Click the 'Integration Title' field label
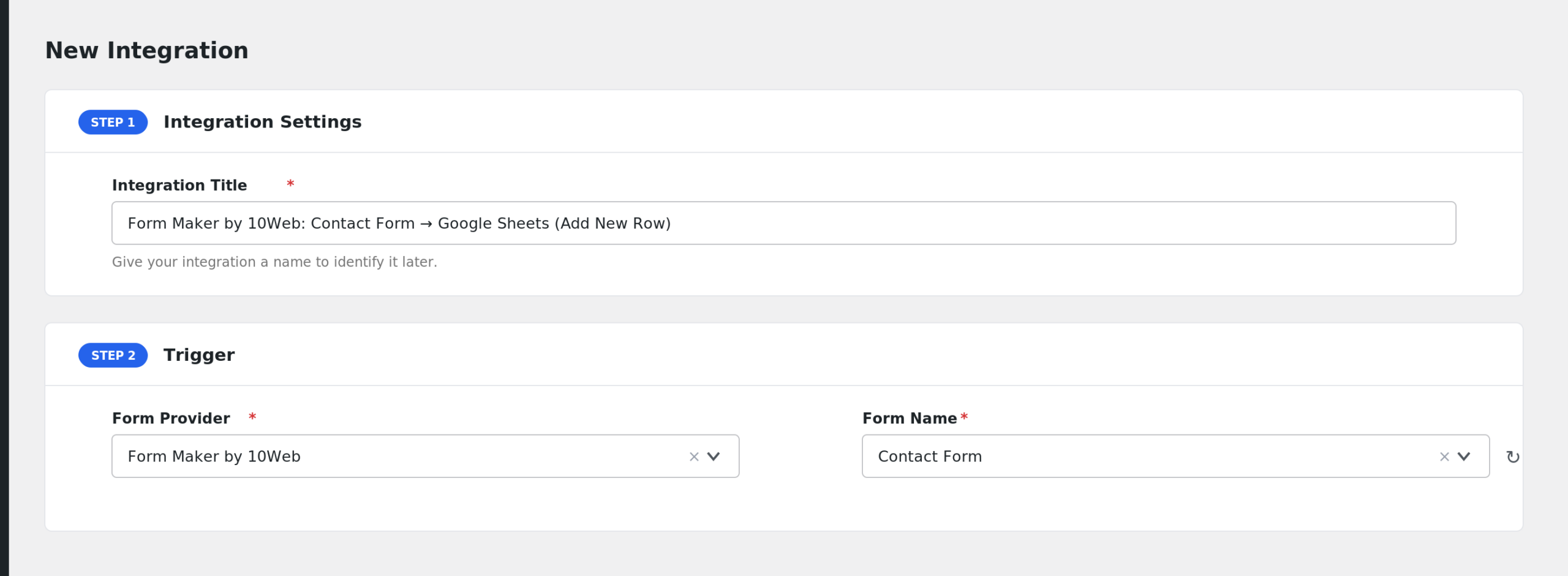 [x=179, y=185]
